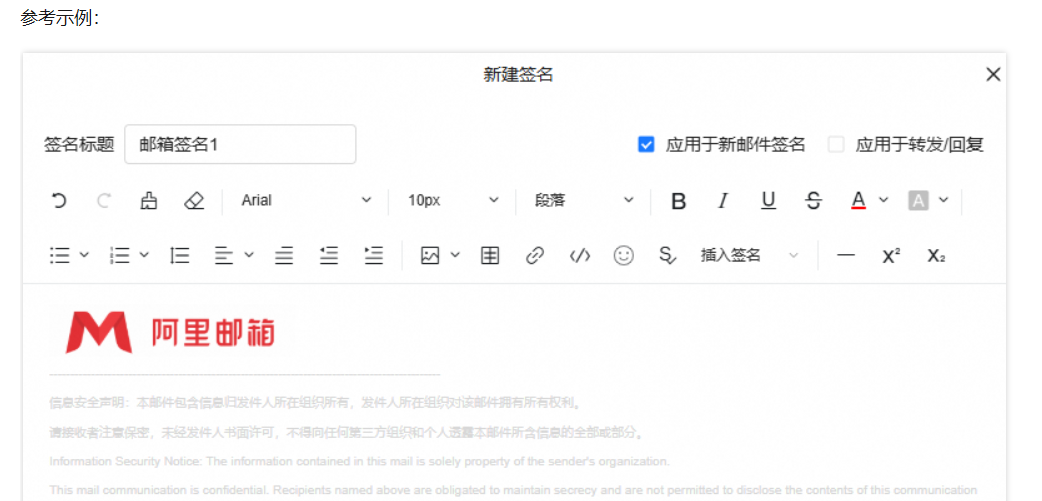
Task: Open the background color dropdown arrow
Action: click(x=944, y=199)
